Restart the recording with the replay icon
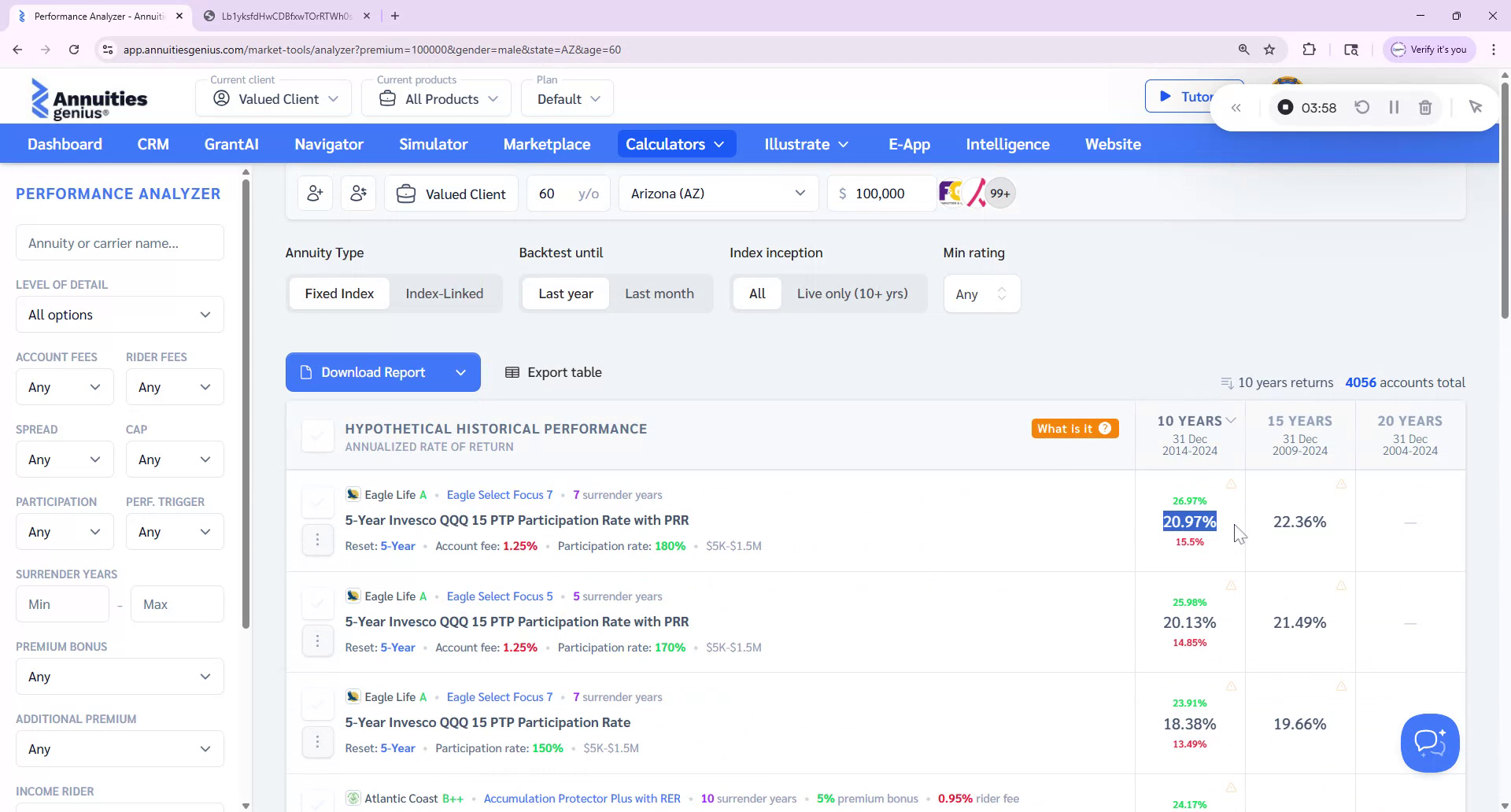Screen dimensions: 1511x812 1362,107
